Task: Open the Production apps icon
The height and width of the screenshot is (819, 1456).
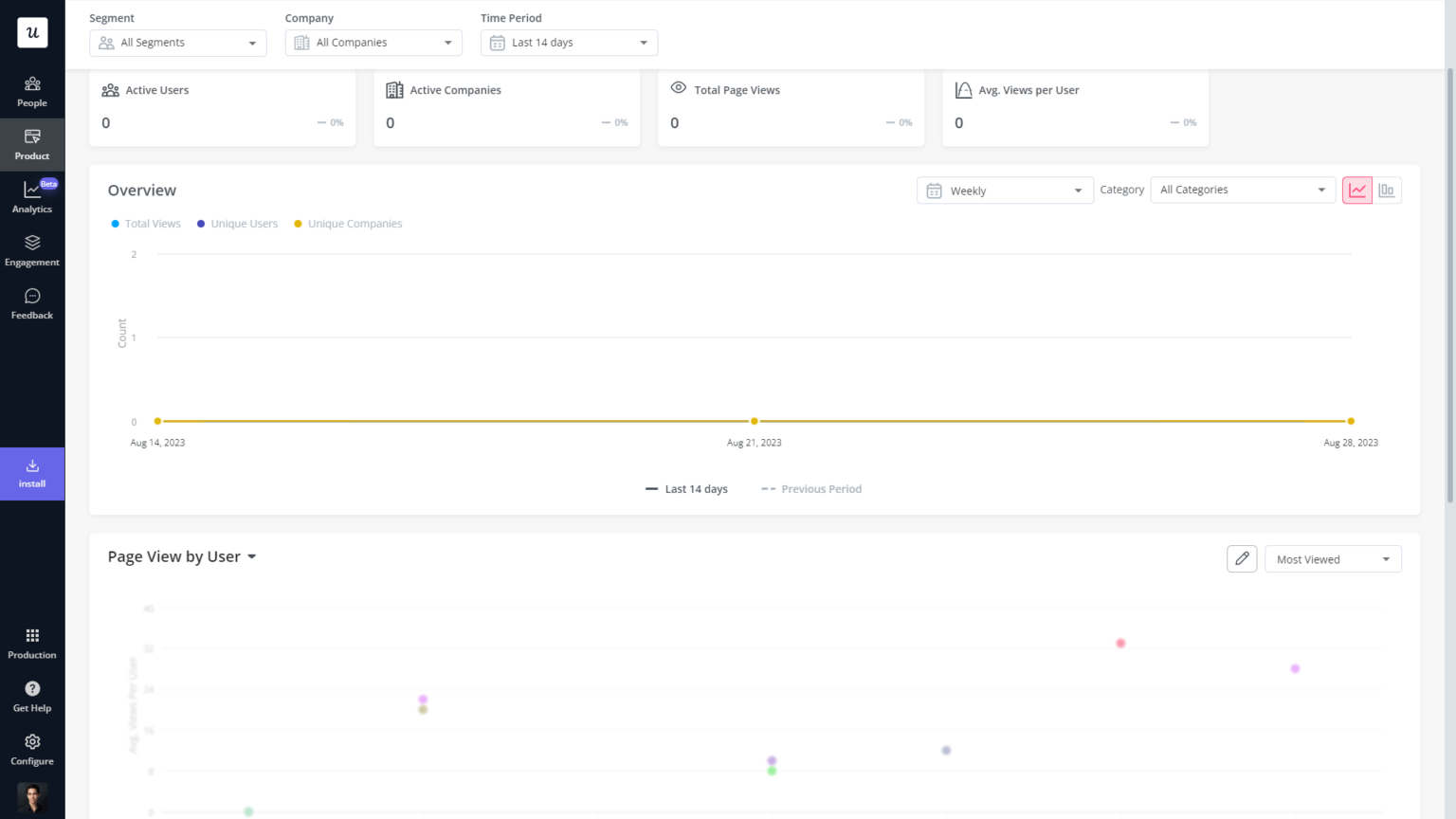Action: point(32,642)
